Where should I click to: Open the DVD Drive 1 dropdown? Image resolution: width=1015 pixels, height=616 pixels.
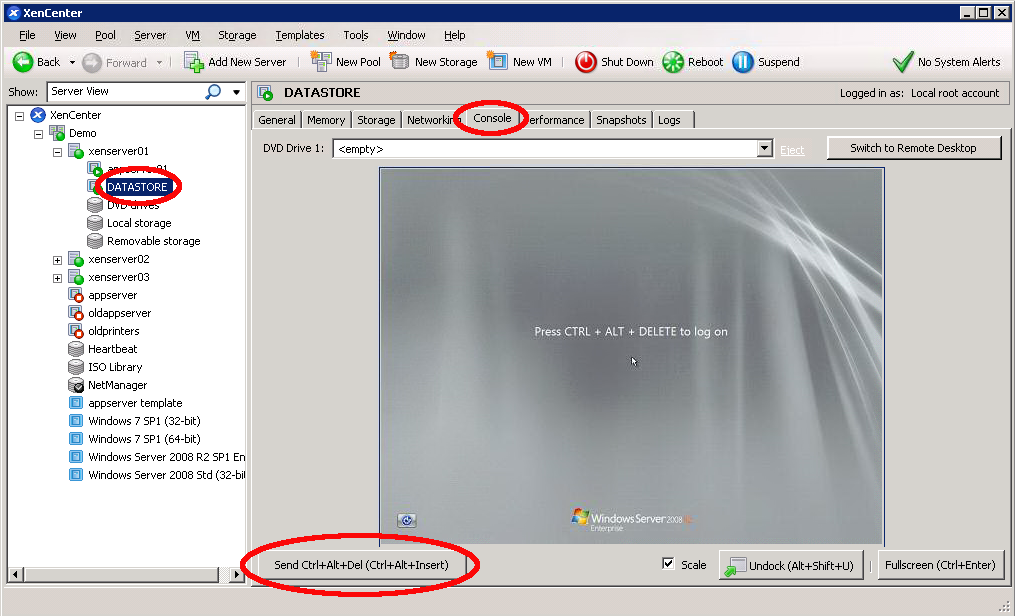[x=764, y=149]
